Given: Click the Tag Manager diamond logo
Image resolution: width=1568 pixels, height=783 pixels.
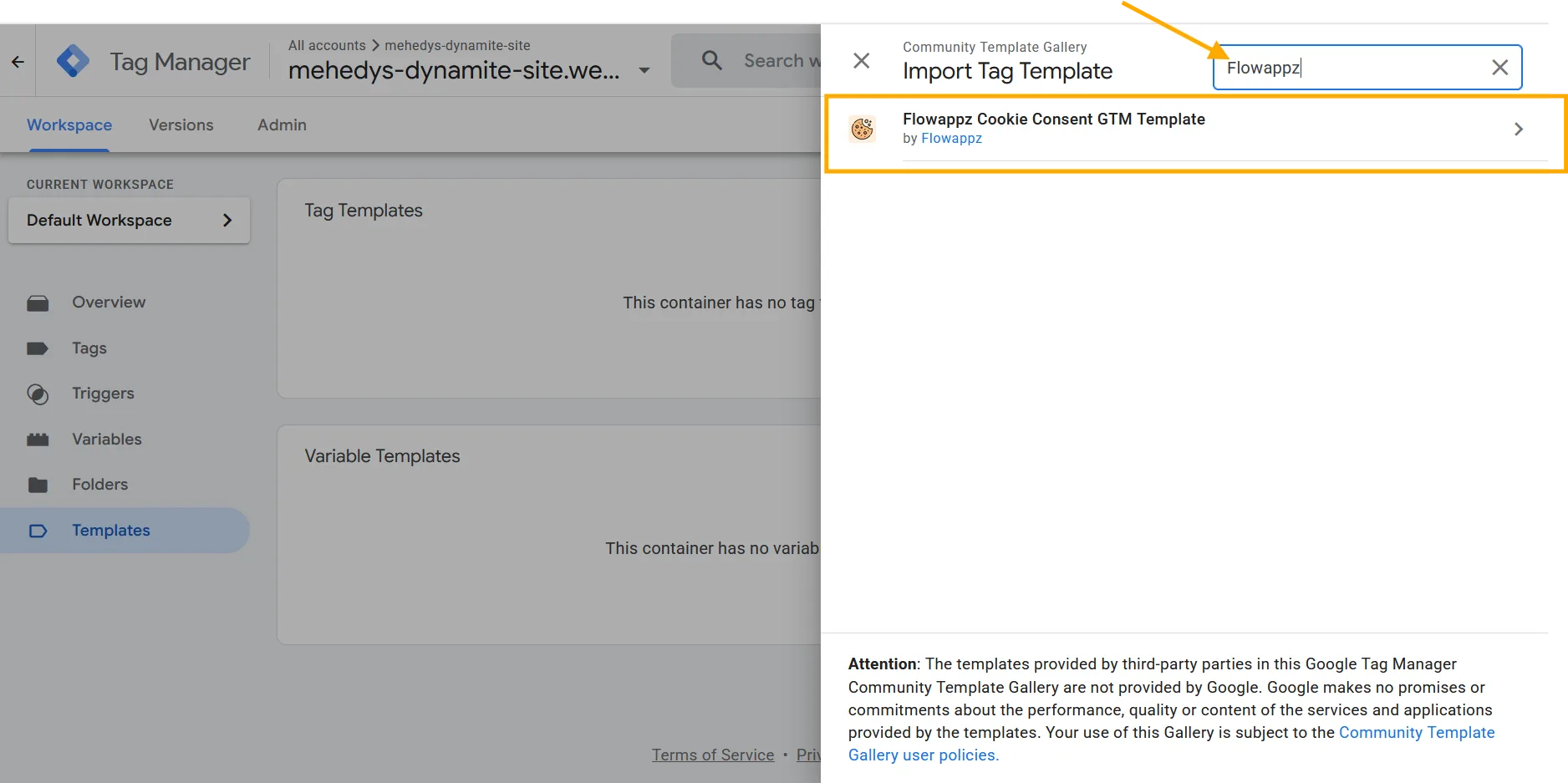Looking at the screenshot, I should [x=73, y=61].
